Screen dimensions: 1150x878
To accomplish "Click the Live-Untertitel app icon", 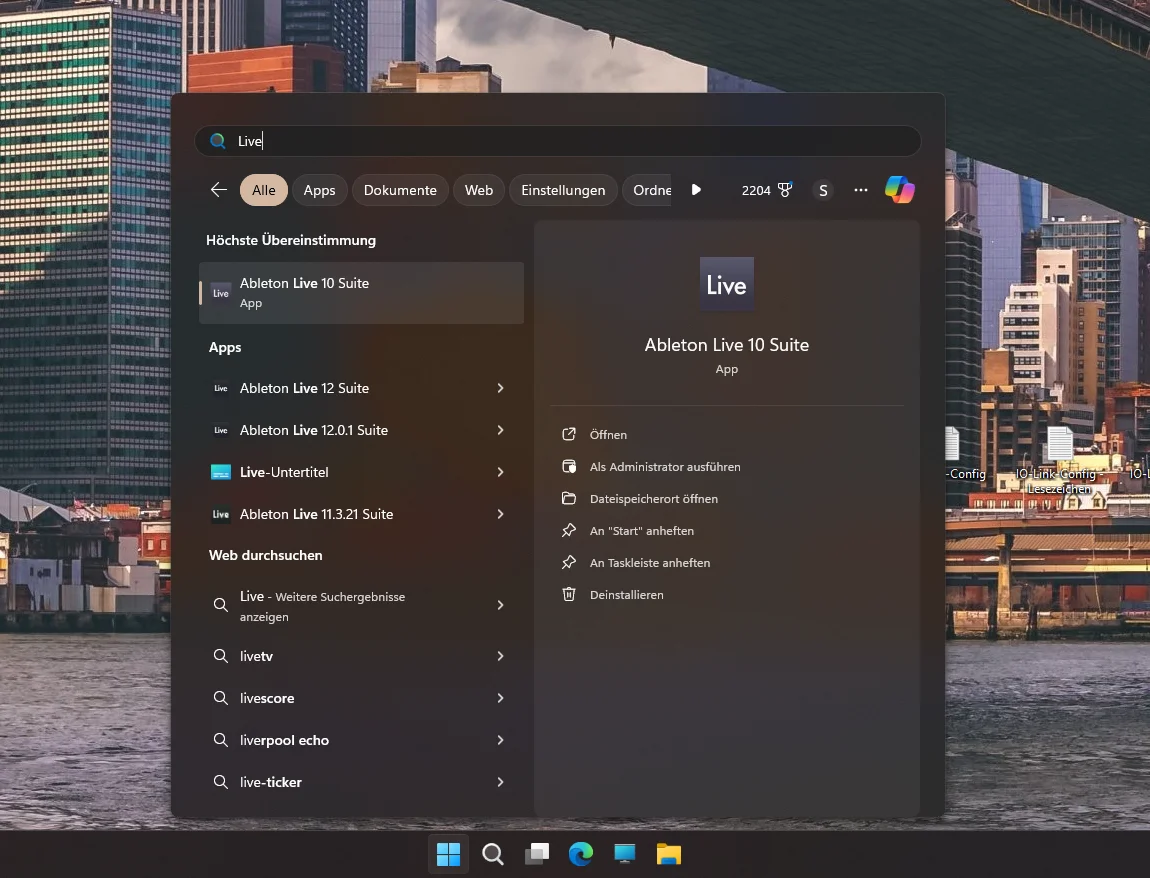I will [x=221, y=472].
